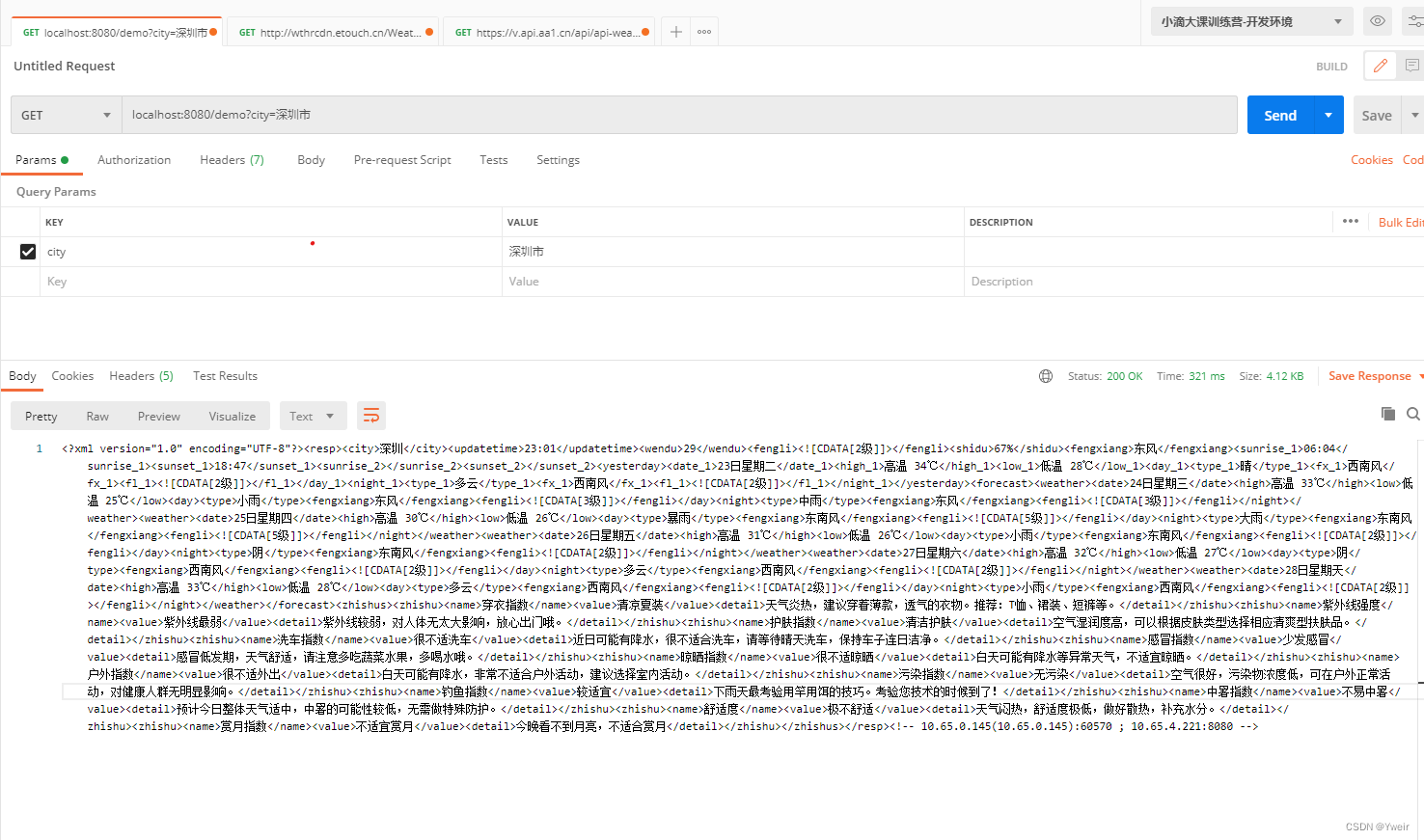This screenshot has height=840, width=1424.
Task: Open the more actions menu for query params
Action: click(1351, 221)
